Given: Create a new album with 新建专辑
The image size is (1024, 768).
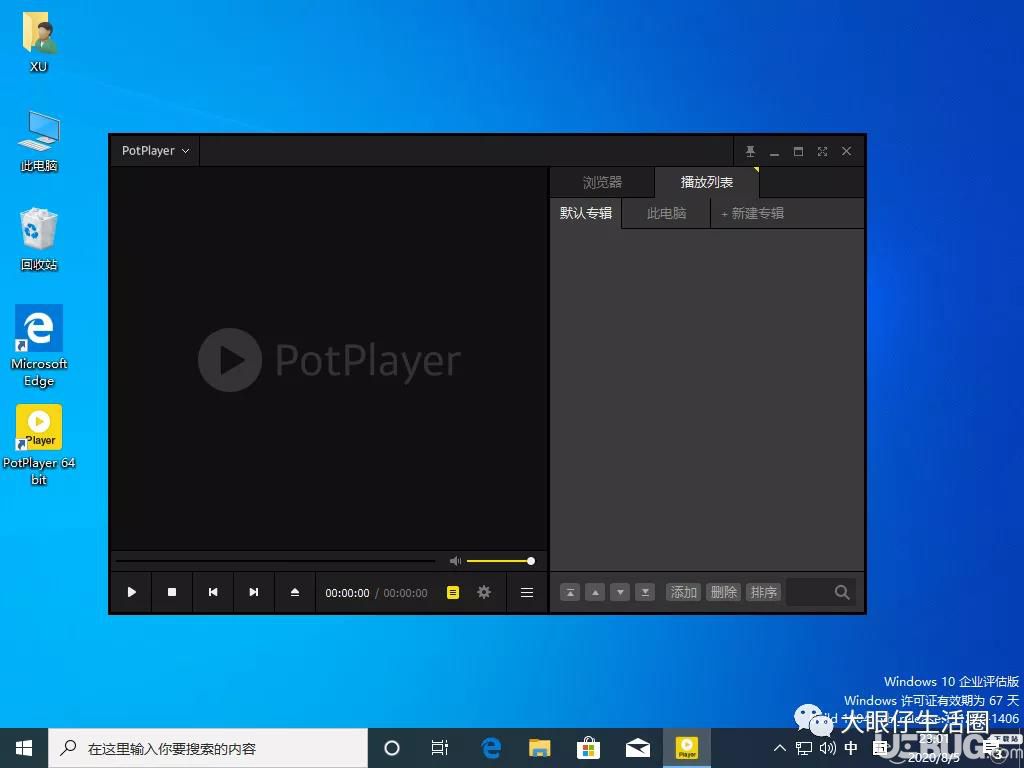Looking at the screenshot, I should pyautogui.click(x=752, y=213).
